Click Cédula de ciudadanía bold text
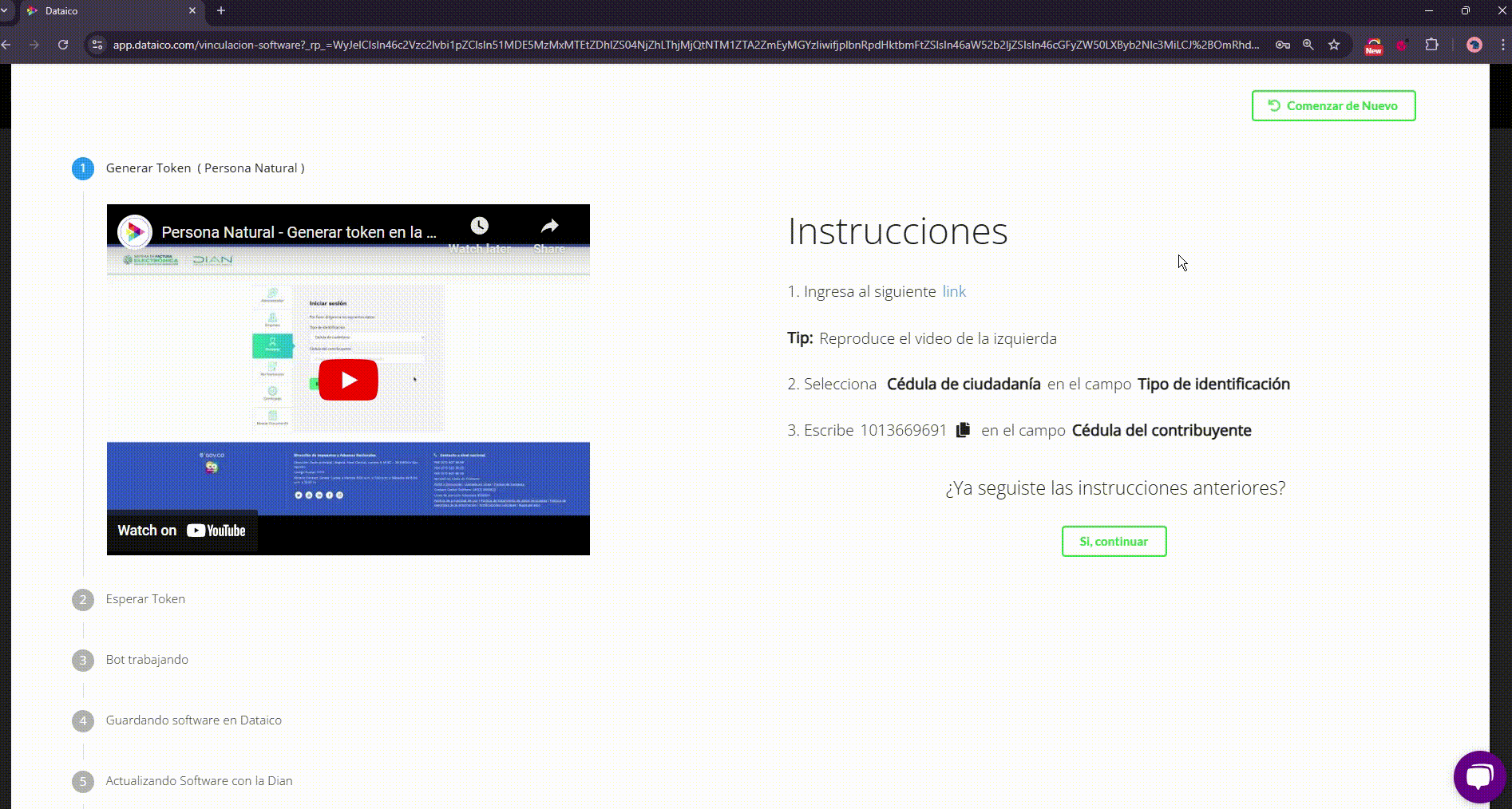The height and width of the screenshot is (809, 1512). [964, 384]
